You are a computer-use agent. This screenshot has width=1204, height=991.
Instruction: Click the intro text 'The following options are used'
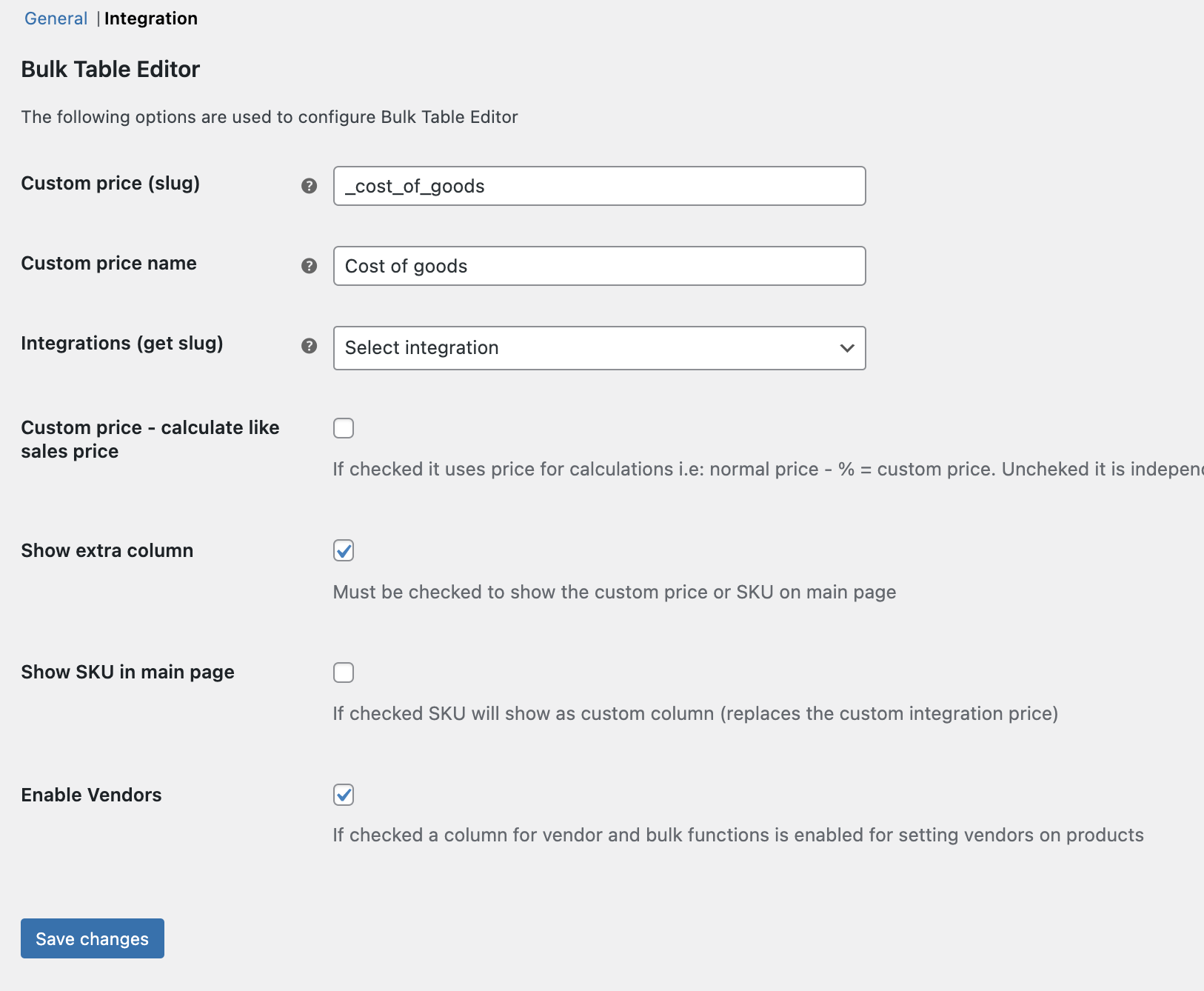coord(270,117)
